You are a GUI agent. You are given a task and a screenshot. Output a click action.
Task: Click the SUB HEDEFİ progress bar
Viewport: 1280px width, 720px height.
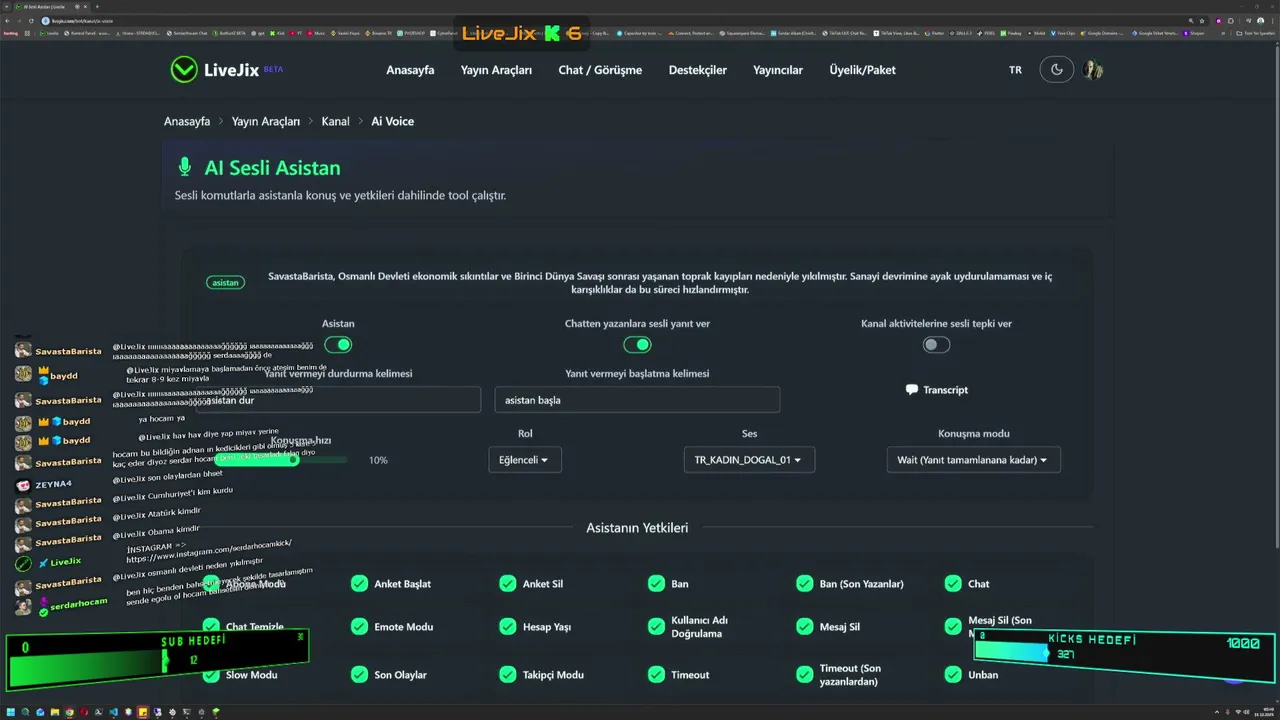pos(158,660)
